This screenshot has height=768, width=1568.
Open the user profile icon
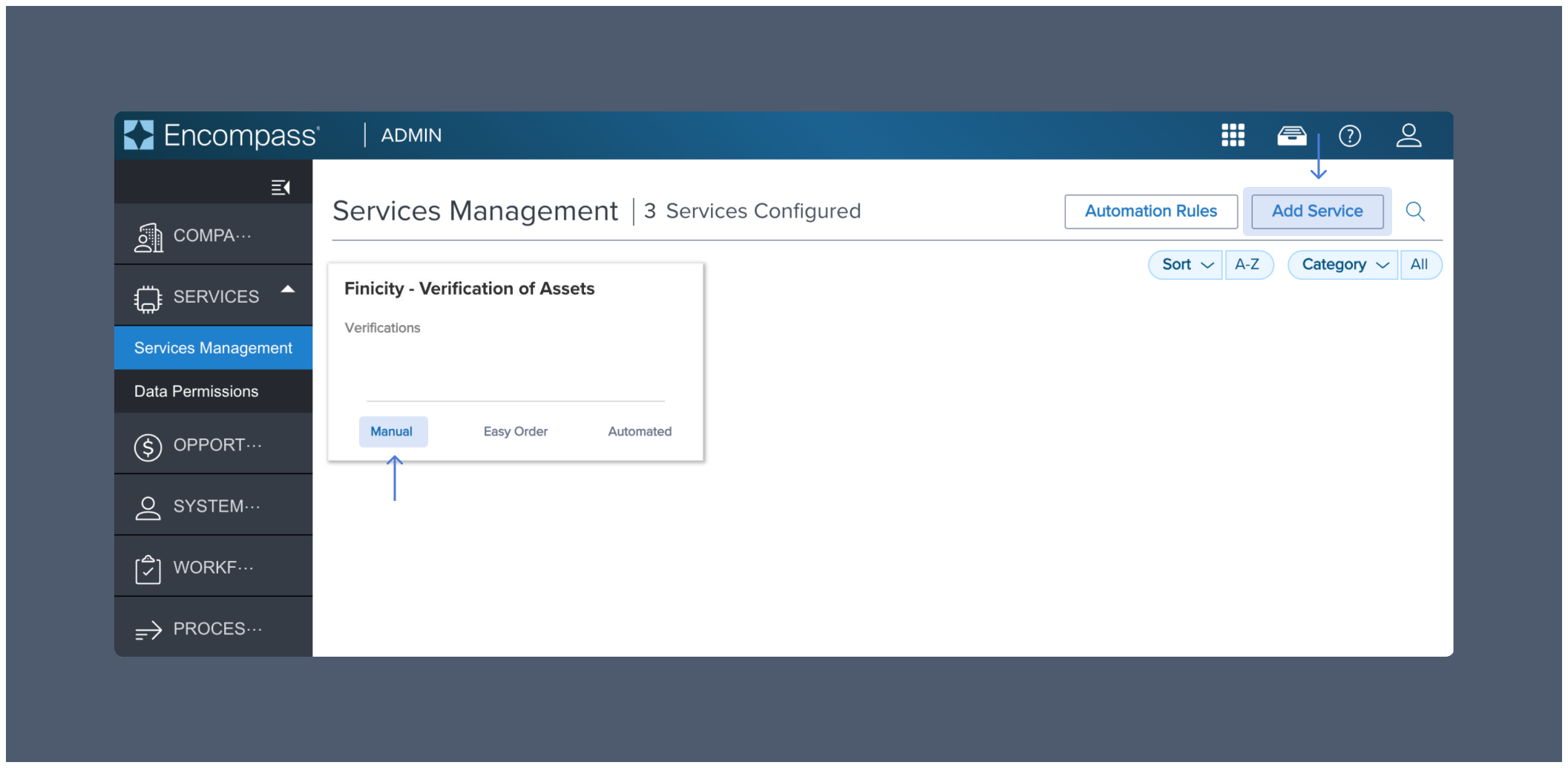pos(1408,135)
